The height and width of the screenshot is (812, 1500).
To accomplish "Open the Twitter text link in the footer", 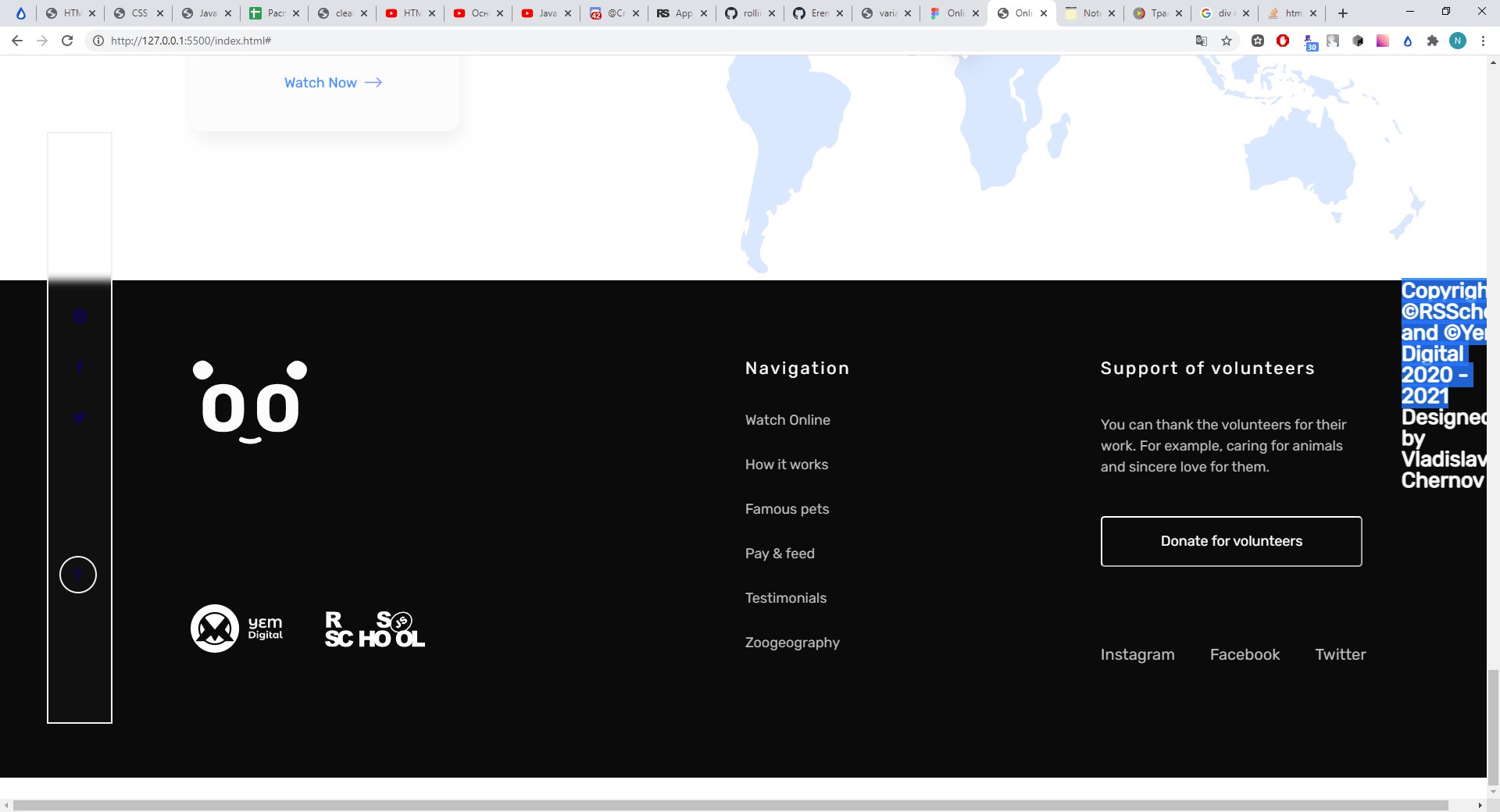I will (x=1341, y=654).
